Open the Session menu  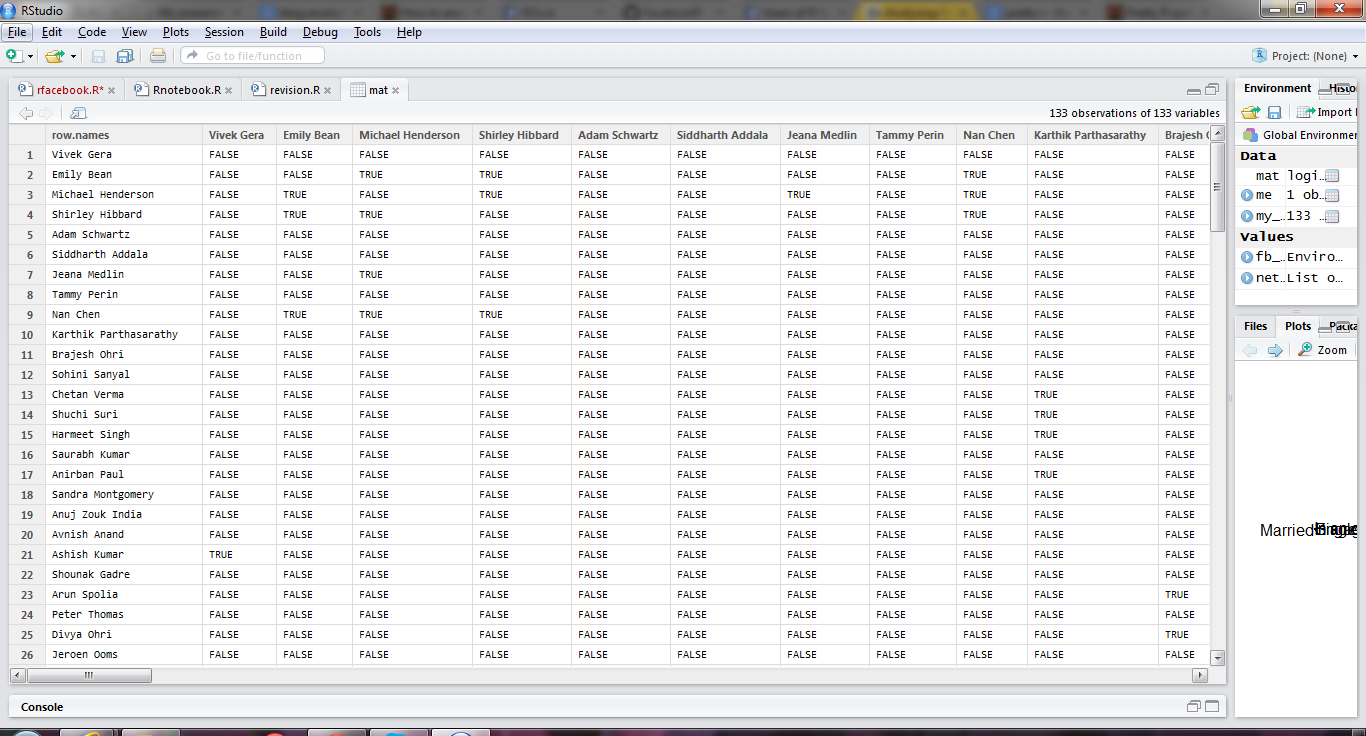(x=224, y=32)
